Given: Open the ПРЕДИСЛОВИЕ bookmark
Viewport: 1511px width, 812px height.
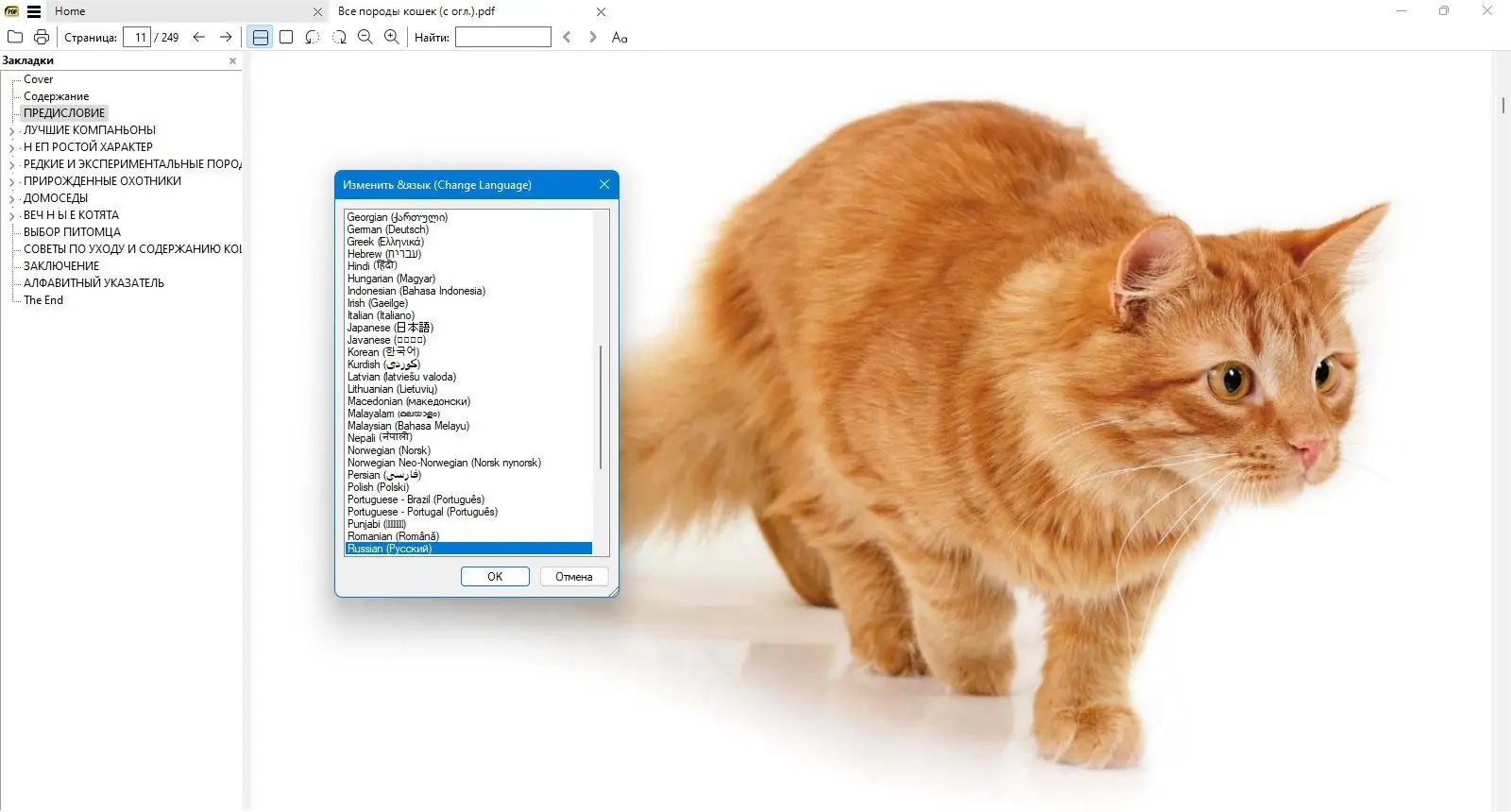Looking at the screenshot, I should pyautogui.click(x=64, y=113).
